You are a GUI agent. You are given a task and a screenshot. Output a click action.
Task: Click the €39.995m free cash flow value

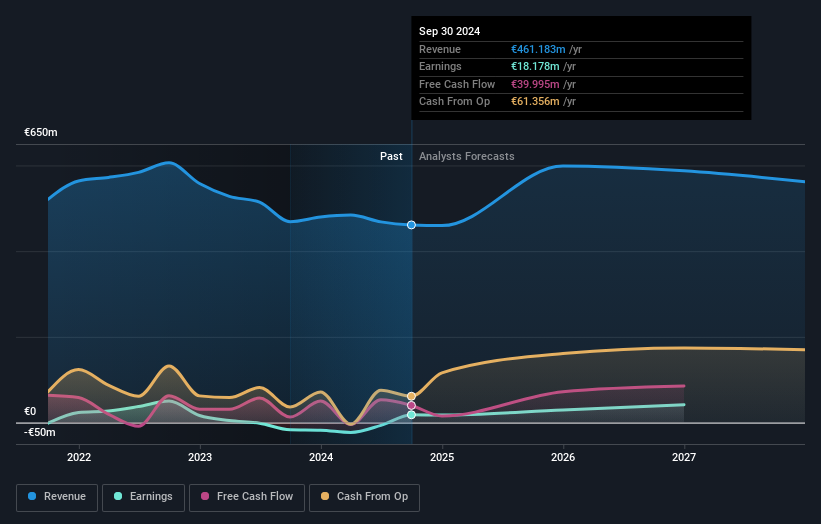click(x=535, y=84)
